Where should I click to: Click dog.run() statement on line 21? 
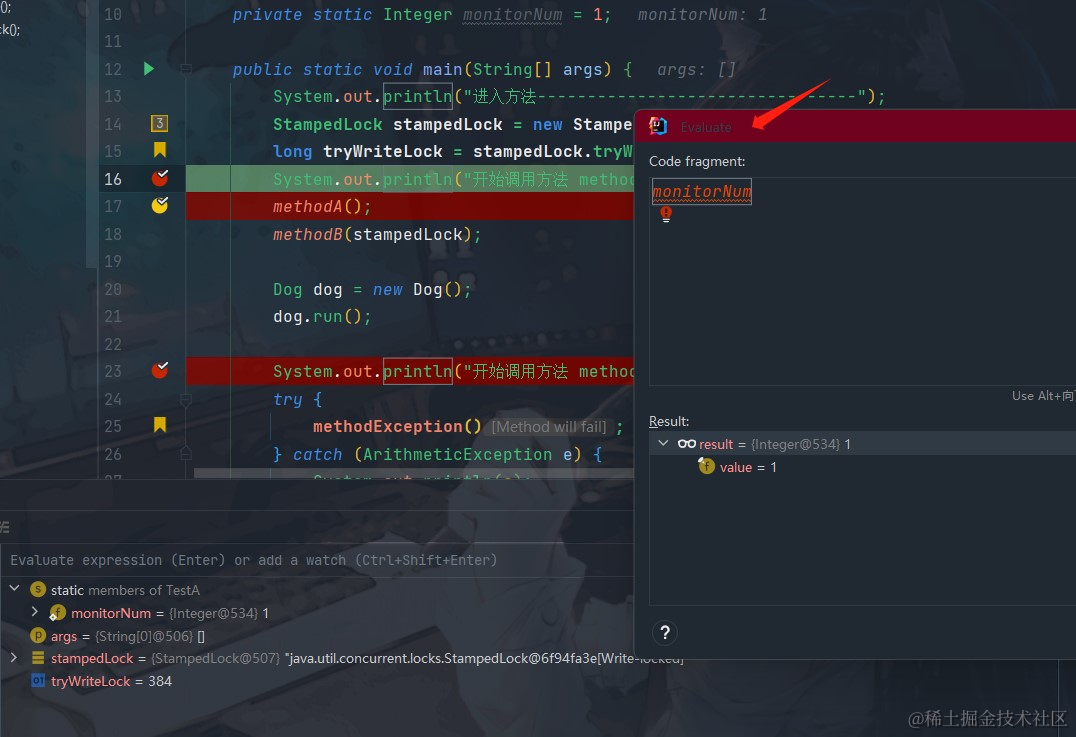coord(323,317)
